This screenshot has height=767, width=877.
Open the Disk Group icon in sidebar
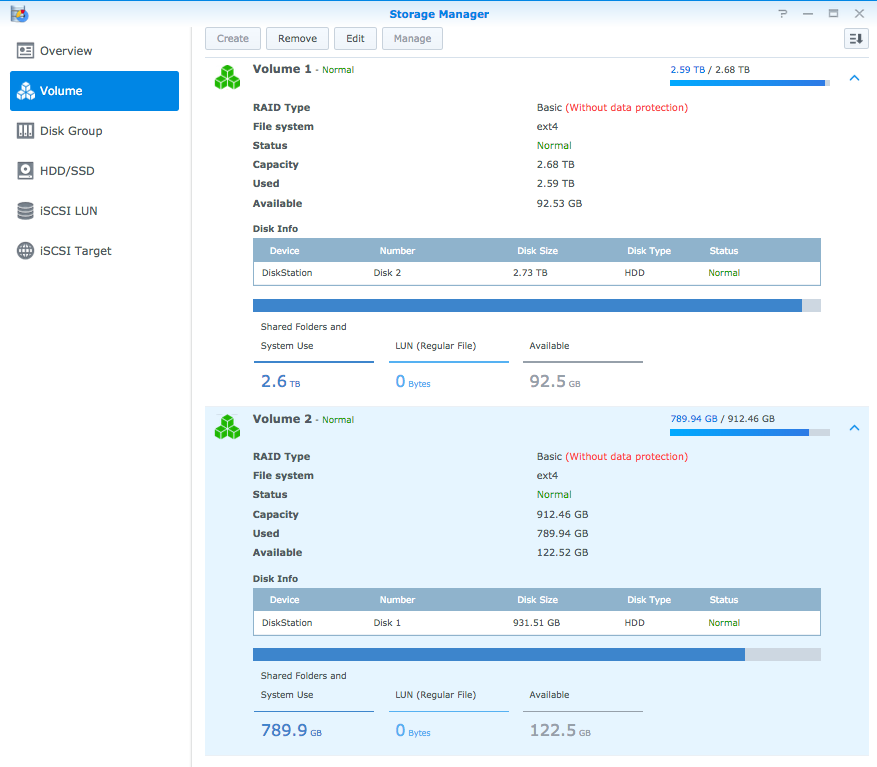(x=25, y=131)
